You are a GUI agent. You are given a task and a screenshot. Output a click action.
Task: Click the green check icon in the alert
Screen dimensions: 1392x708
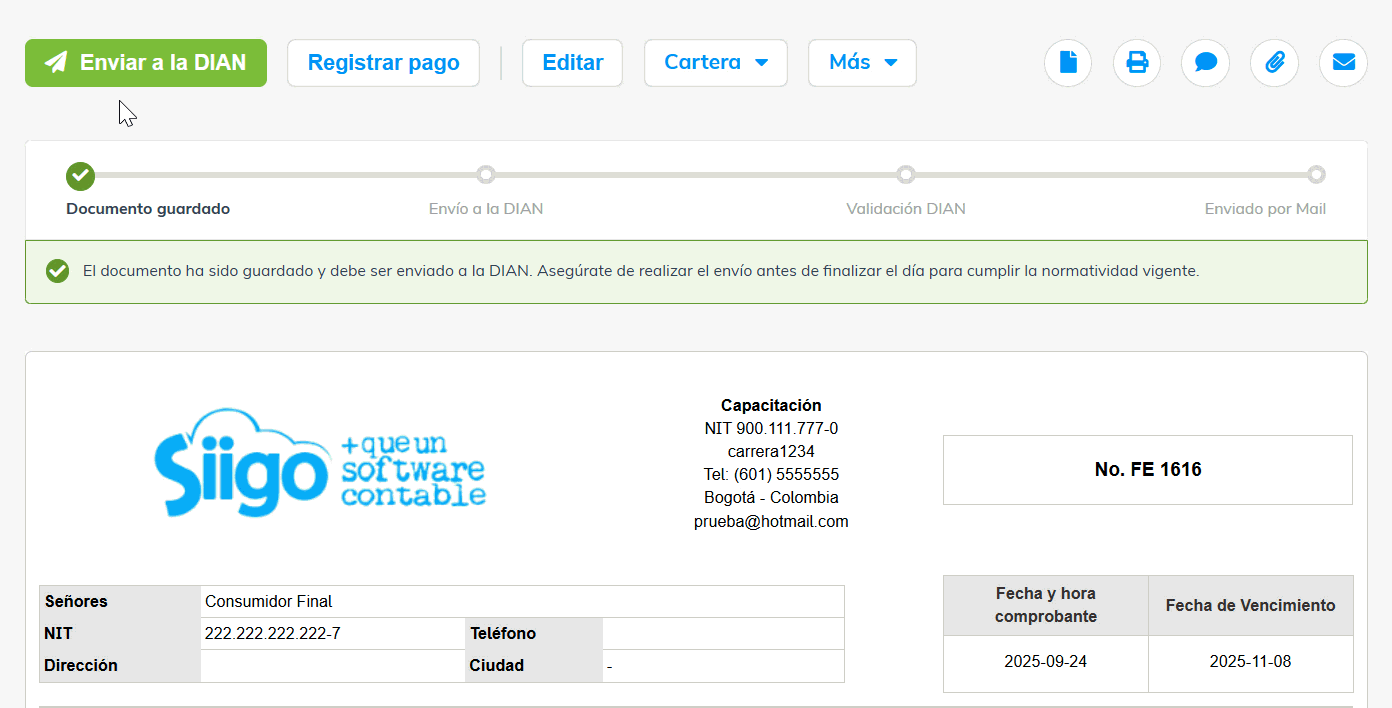(x=58, y=271)
